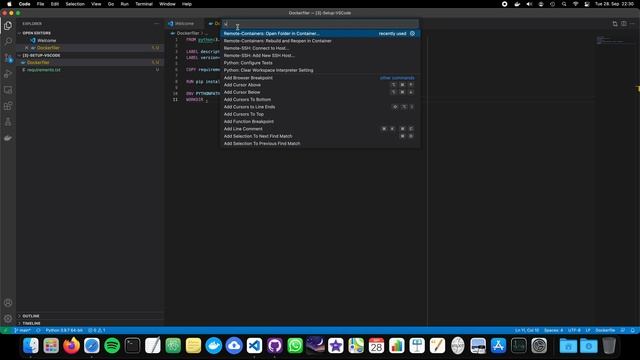
Task: Close Dockerfile in Open Editors list
Action: click(27, 48)
